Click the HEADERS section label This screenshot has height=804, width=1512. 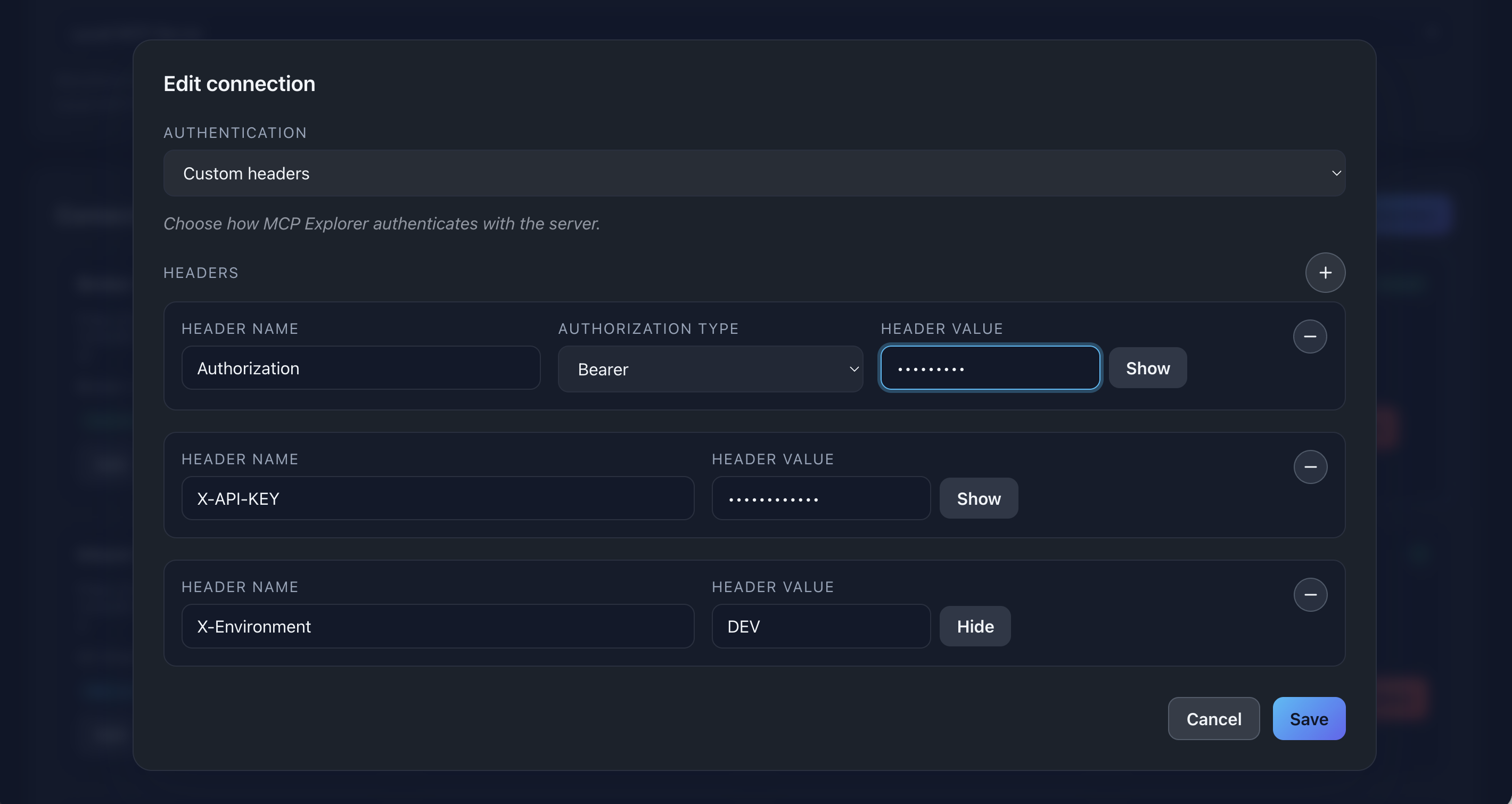point(201,272)
